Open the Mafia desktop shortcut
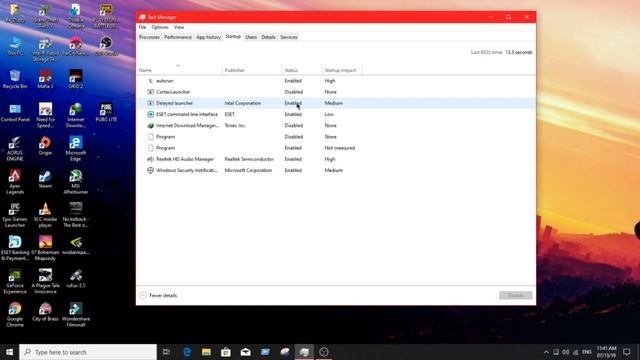The height and width of the screenshot is (360, 640). (45, 79)
